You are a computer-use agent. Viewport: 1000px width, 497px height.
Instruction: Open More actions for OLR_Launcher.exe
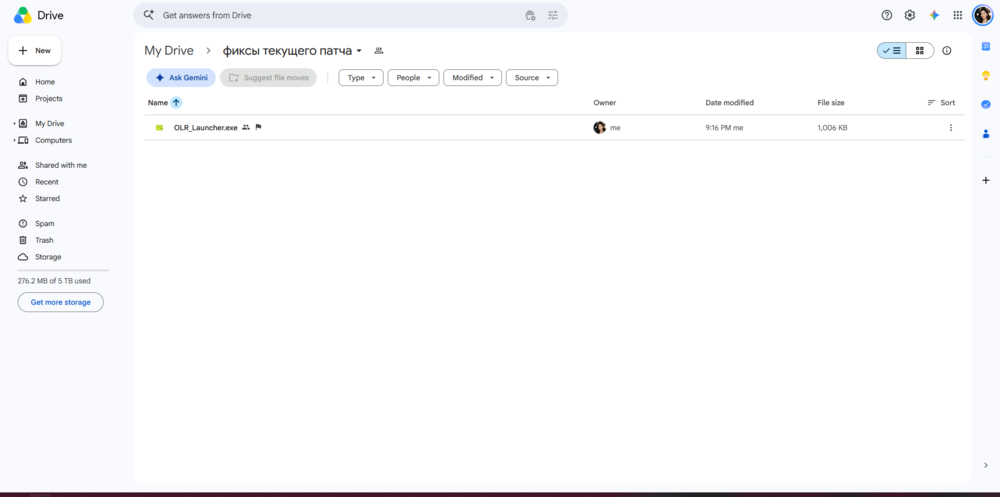coord(951,128)
